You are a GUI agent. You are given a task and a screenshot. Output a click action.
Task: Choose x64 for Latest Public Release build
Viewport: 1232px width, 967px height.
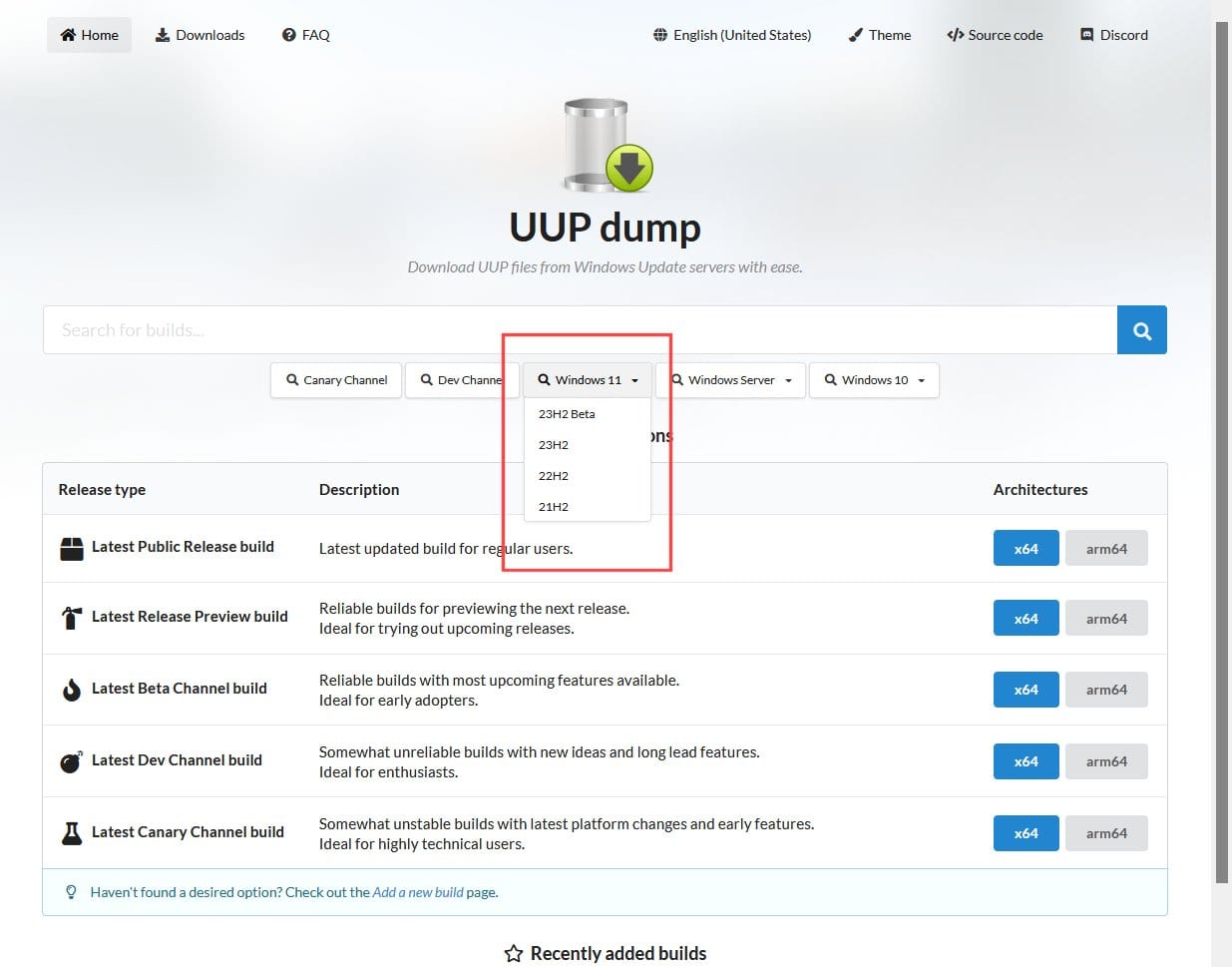click(1026, 549)
